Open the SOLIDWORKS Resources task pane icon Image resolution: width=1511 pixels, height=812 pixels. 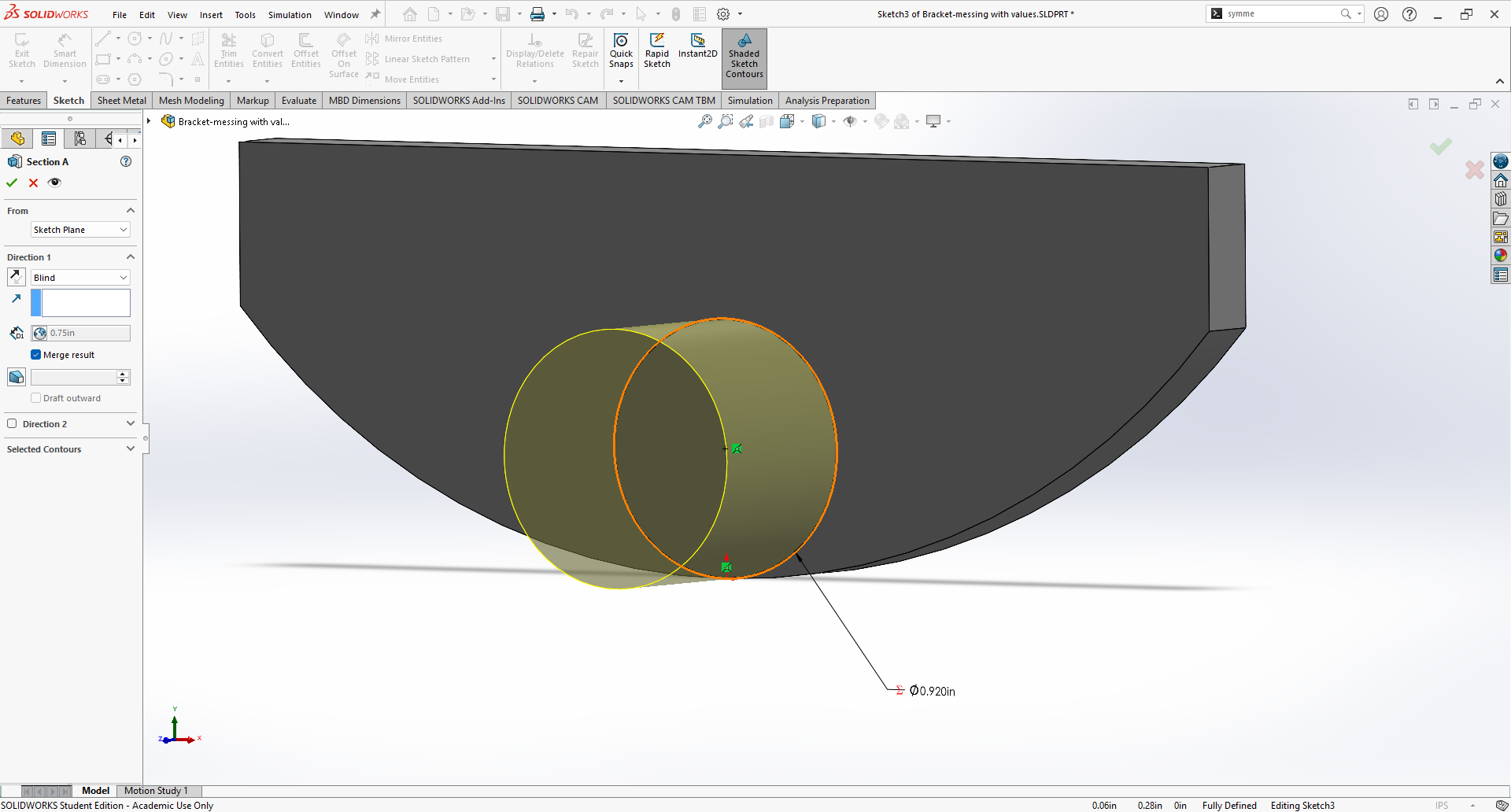[x=1501, y=180]
